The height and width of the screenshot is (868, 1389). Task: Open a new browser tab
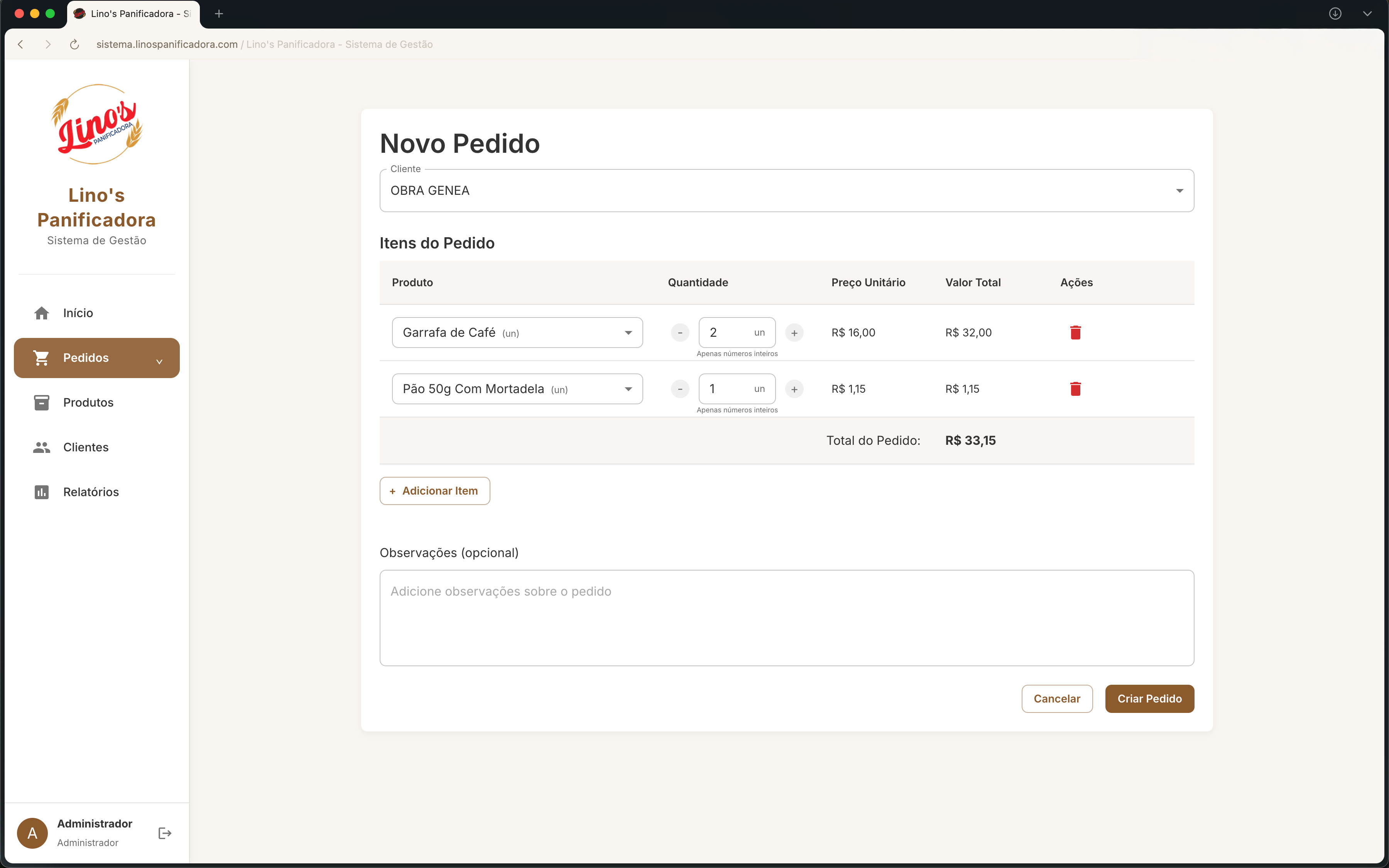tap(219, 13)
